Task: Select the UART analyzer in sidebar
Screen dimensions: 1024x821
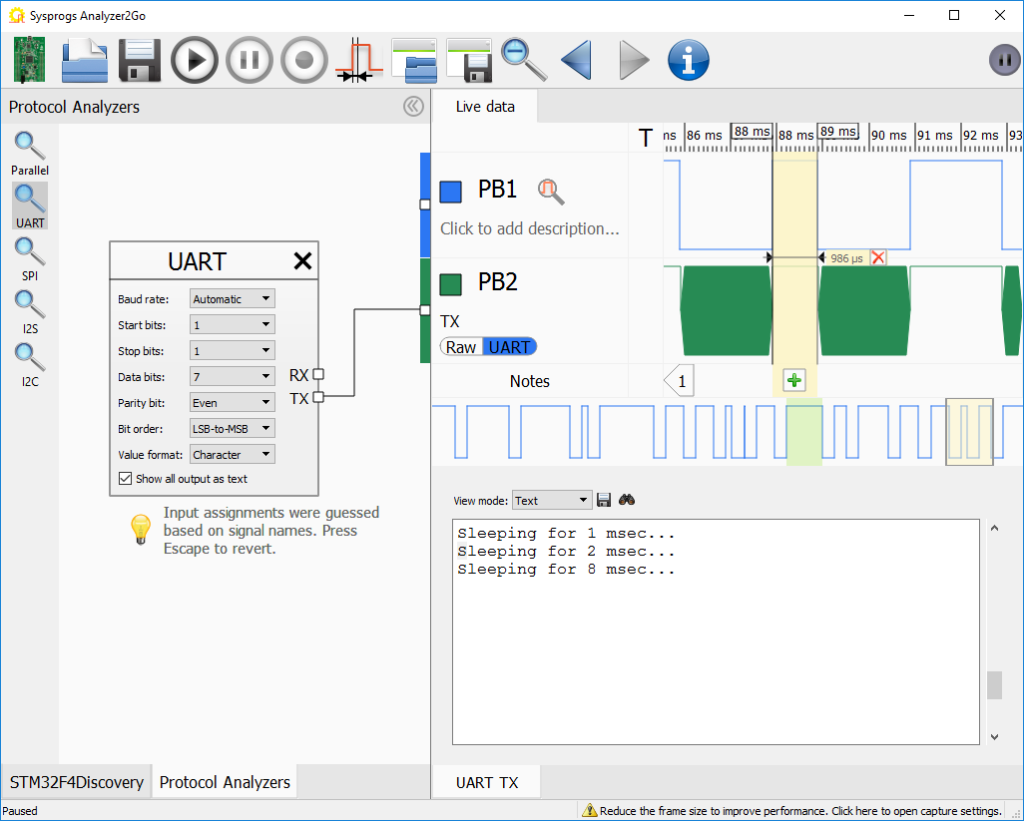Action: click(29, 206)
